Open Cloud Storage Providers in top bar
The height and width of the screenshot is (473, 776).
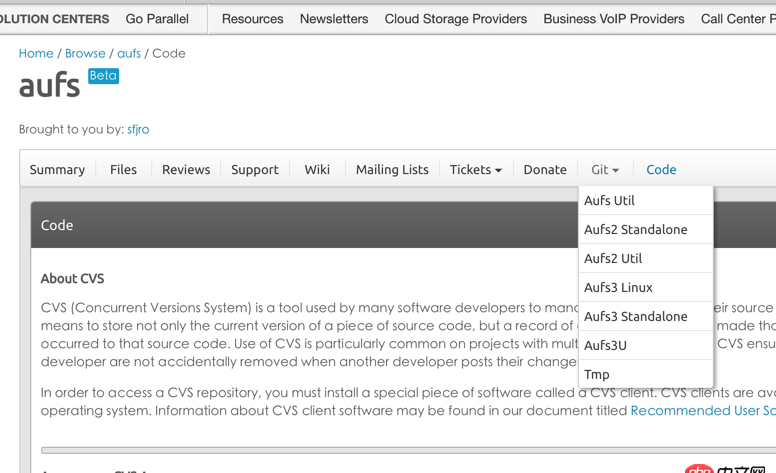click(455, 19)
